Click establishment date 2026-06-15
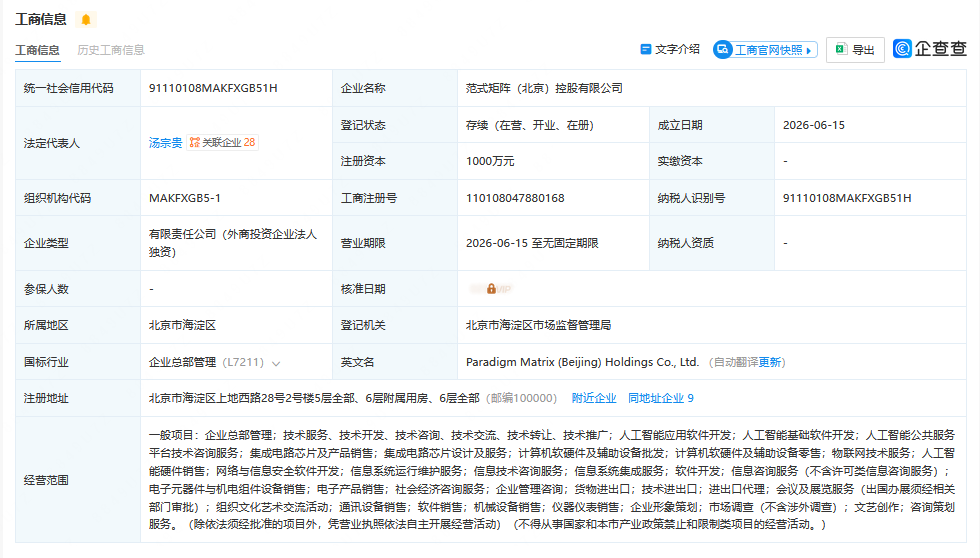Screen dimensions: 980x558 [814, 125]
